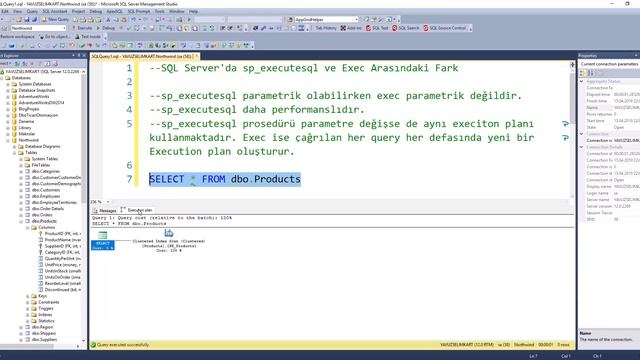This screenshot has height=360, width=640.
Task: Open the Query menu
Action: point(32,11)
